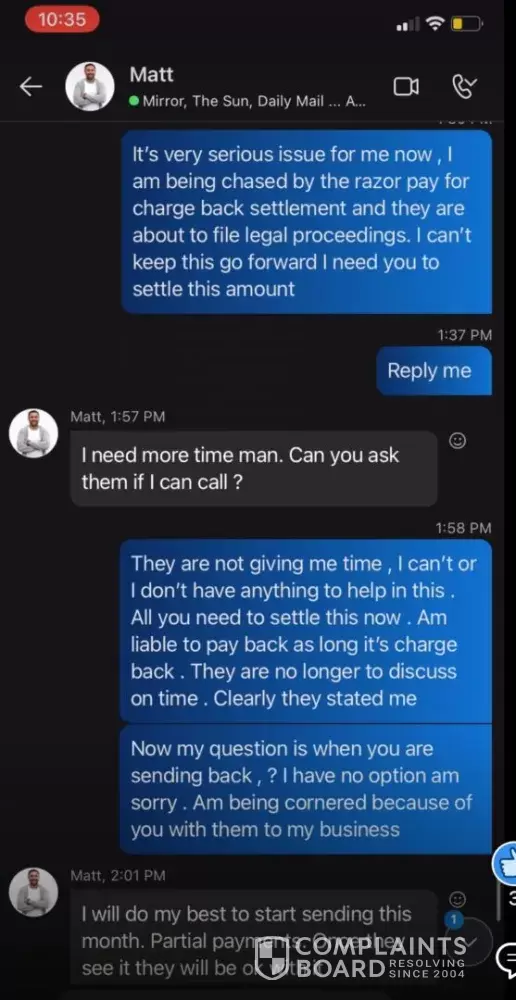The width and height of the screenshot is (516, 1000).
Task: Tap the red 10:35 recording indicator
Action: pyautogui.click(x=62, y=20)
